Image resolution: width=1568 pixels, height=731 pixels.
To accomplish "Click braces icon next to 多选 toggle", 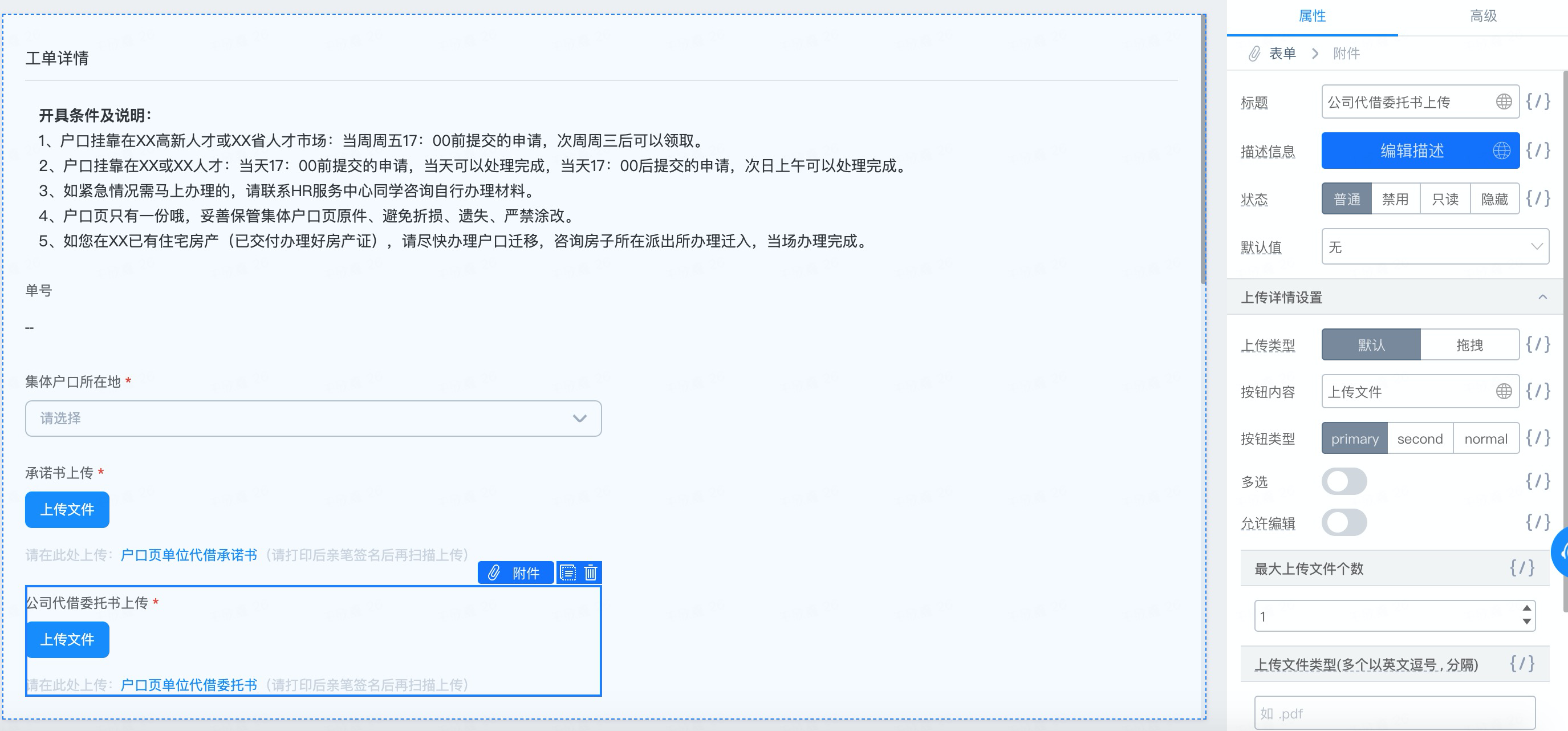I will 1538,481.
